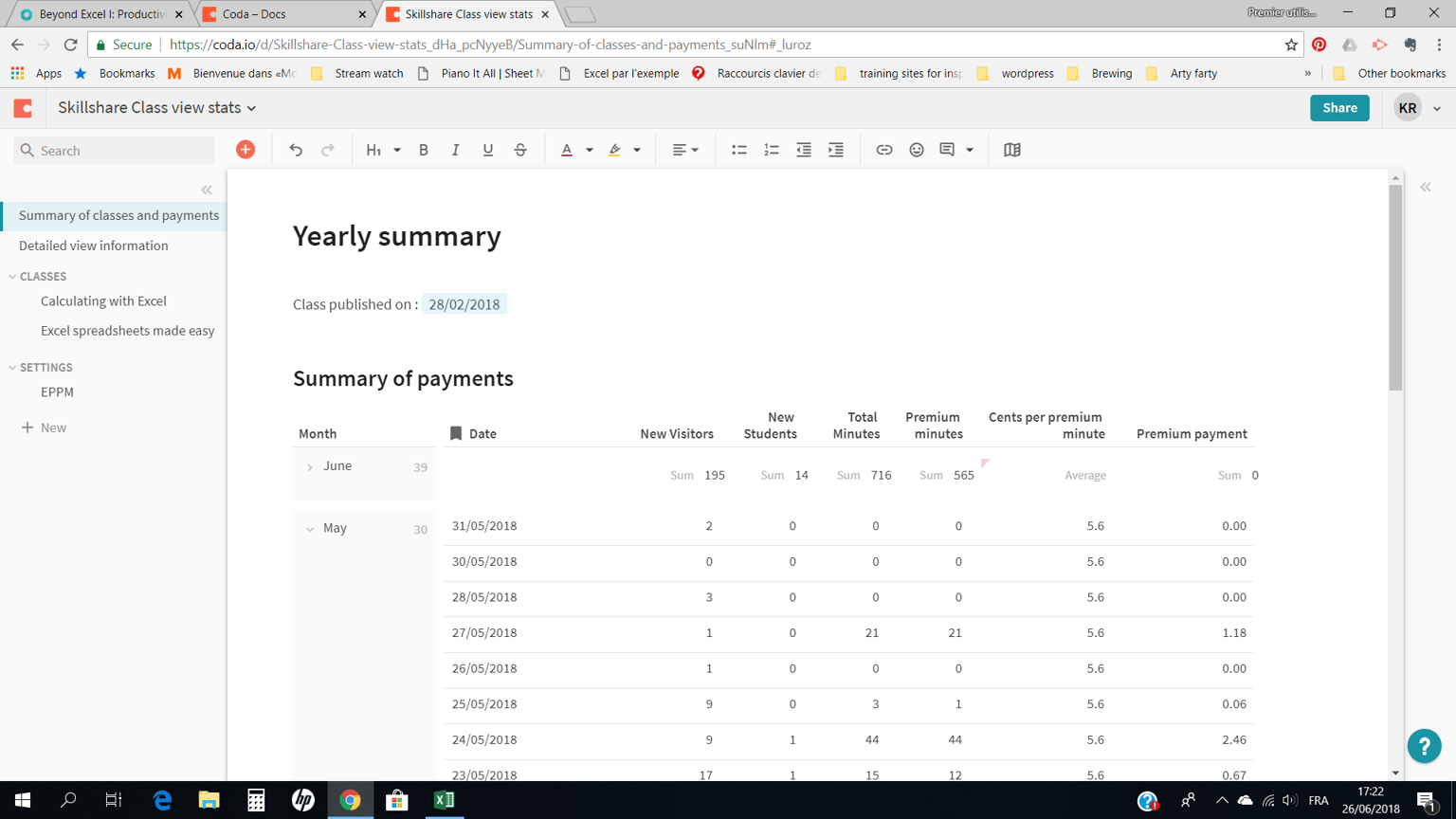Open Excel from the taskbar

tap(444, 800)
